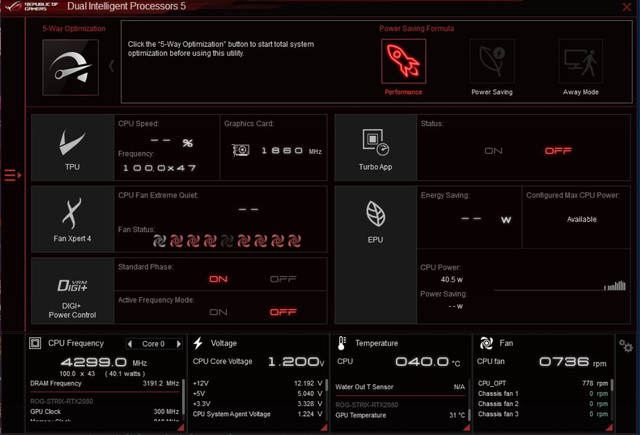Screen dimensions: 640x435
Task: Click the CPU_OPT fan row
Action: pyautogui.click(x=543, y=383)
